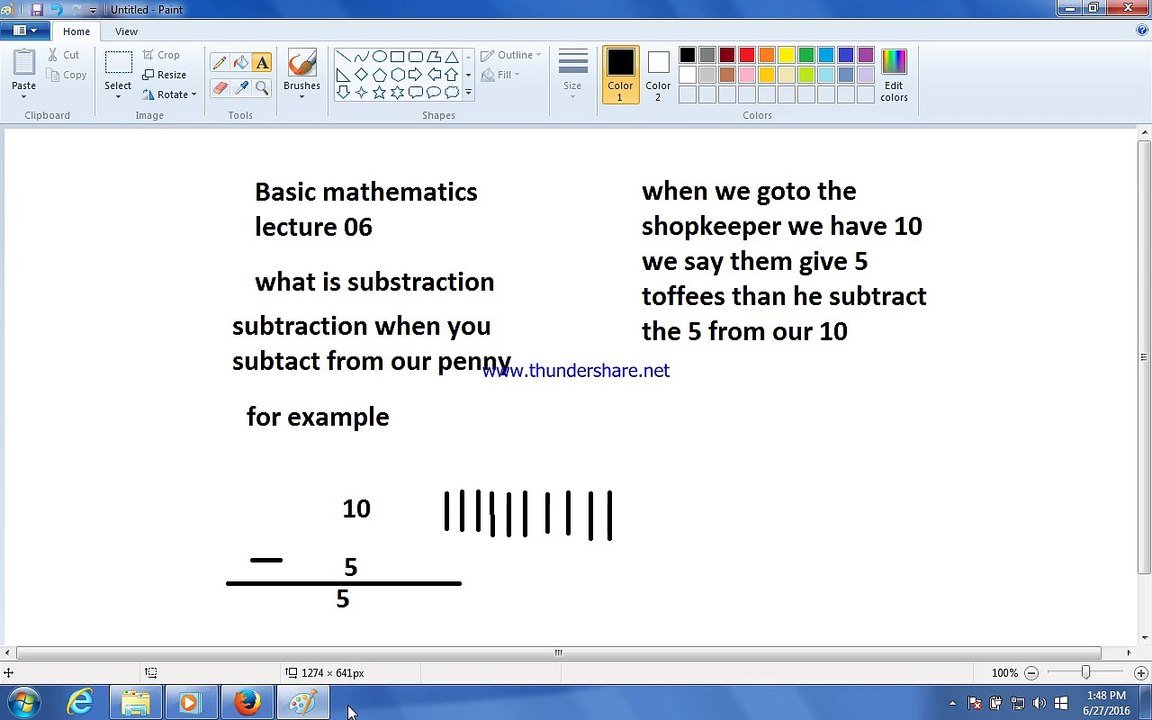Click the Zoom in plus button
The image size is (1152, 720).
tap(1140, 673)
